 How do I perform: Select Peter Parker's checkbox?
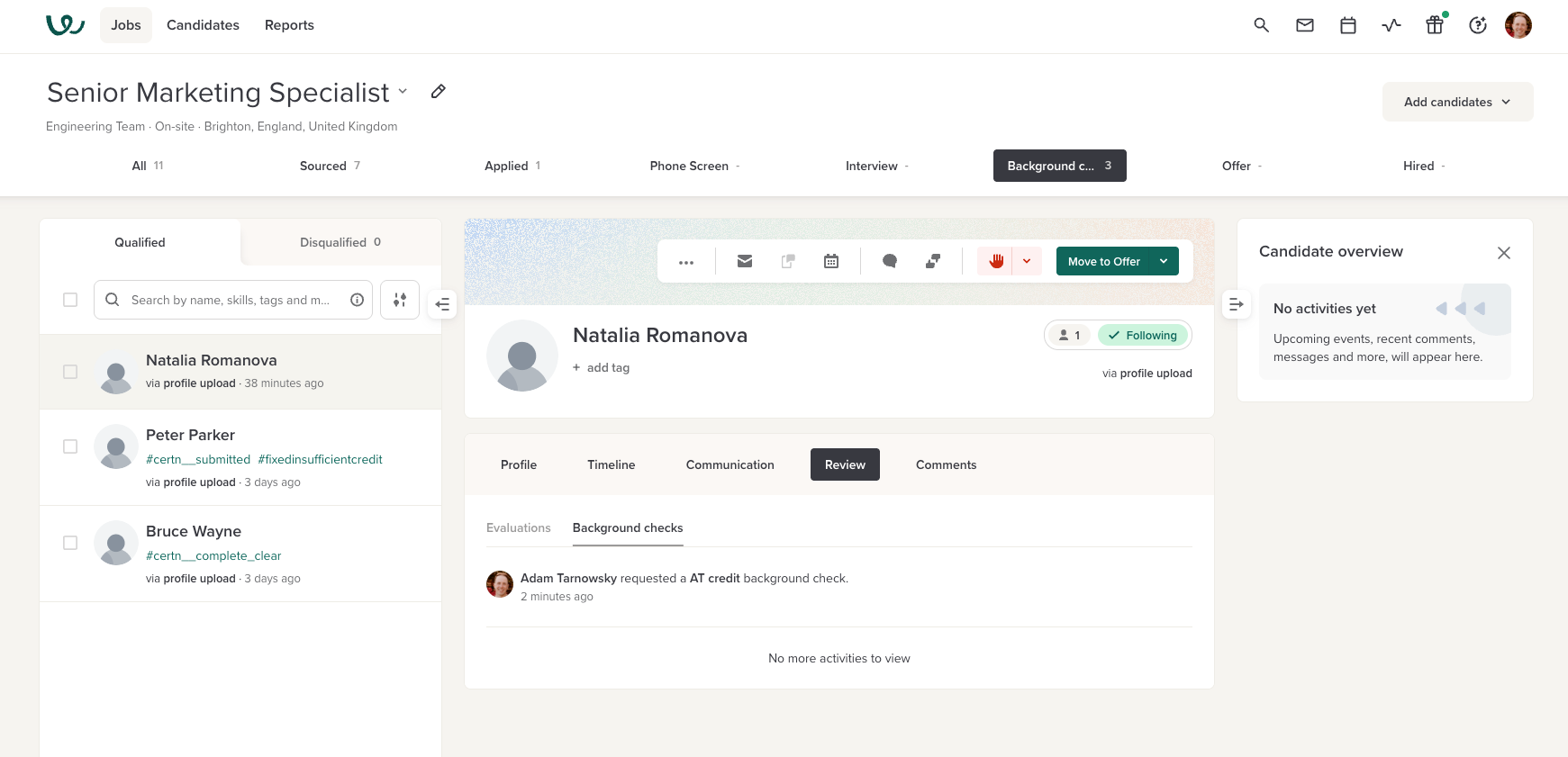(x=70, y=446)
